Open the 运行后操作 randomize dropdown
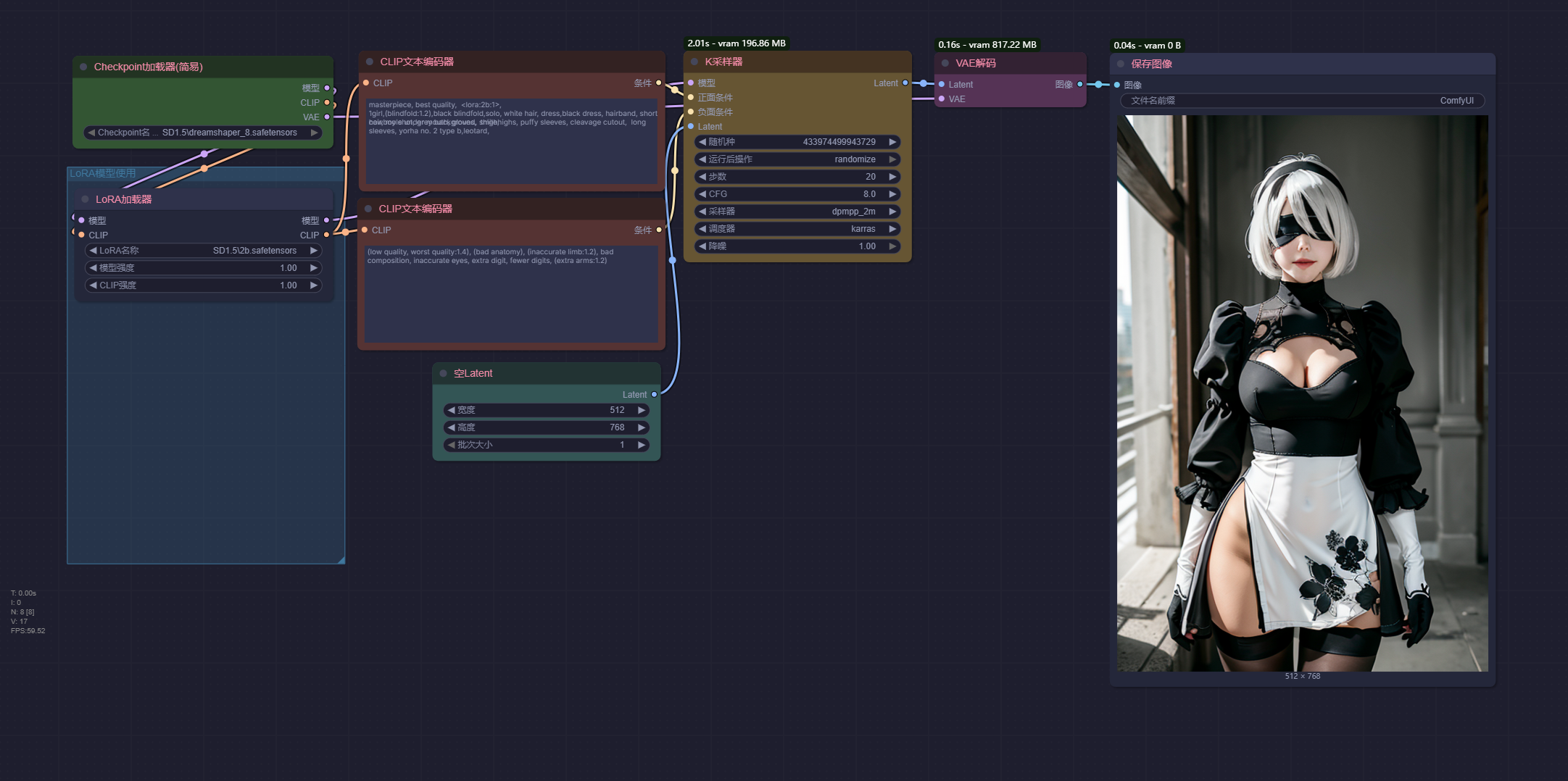Image resolution: width=1568 pixels, height=781 pixels. [x=797, y=159]
